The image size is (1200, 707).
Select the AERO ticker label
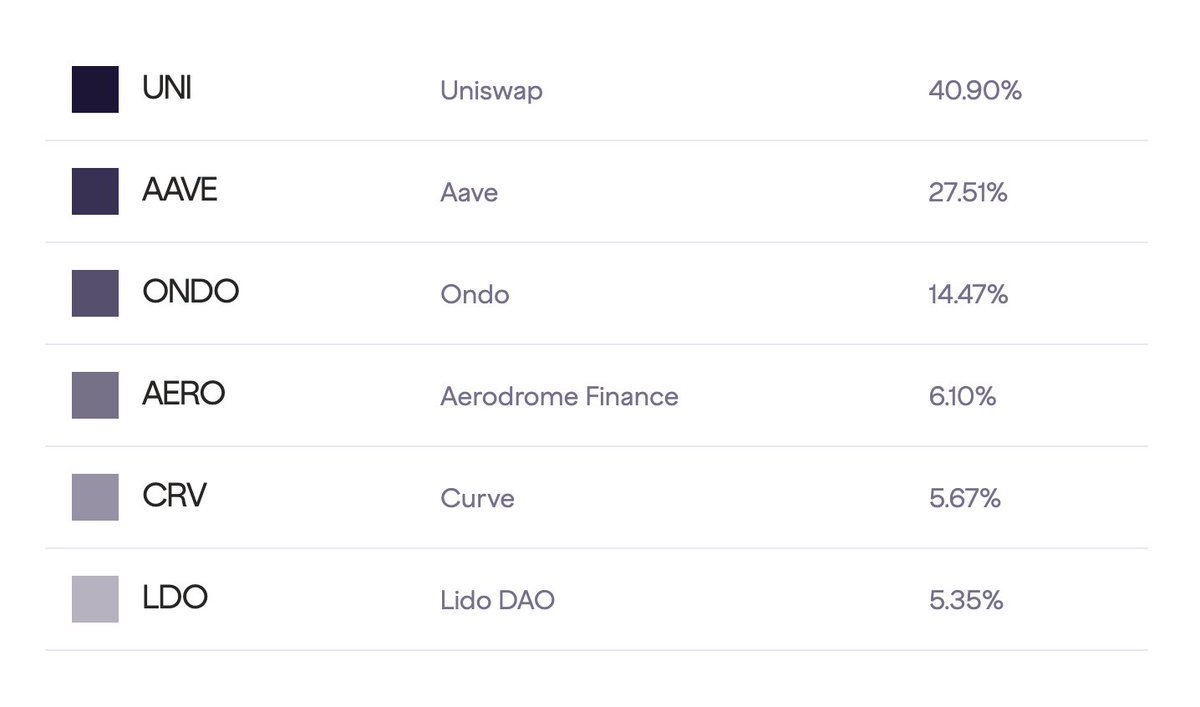click(184, 395)
